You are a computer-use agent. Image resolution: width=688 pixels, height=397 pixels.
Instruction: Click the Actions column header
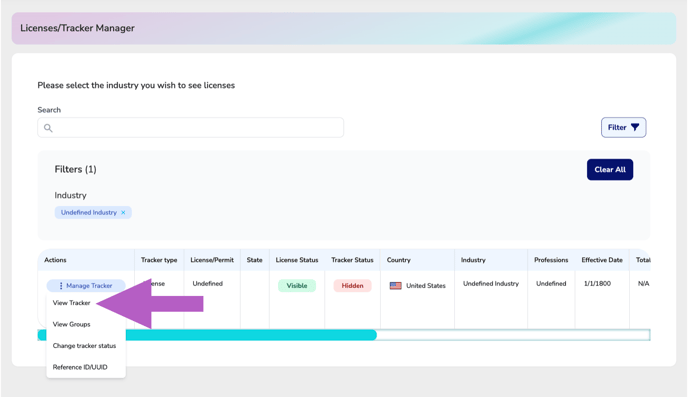[x=55, y=260]
